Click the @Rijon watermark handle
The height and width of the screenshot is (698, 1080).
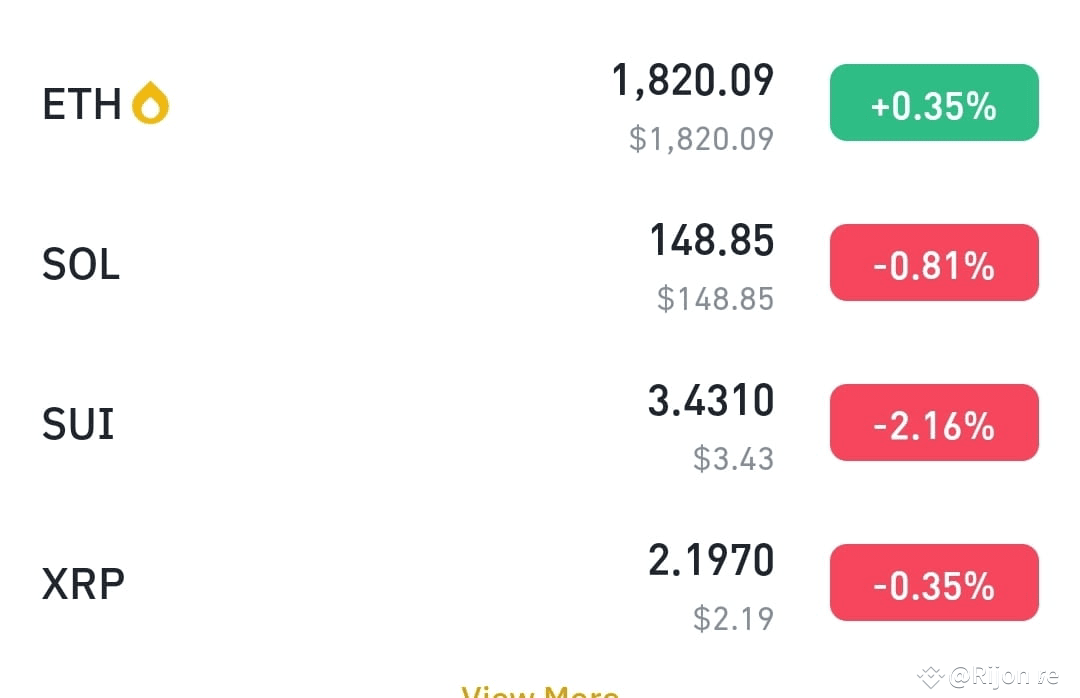click(1003, 677)
